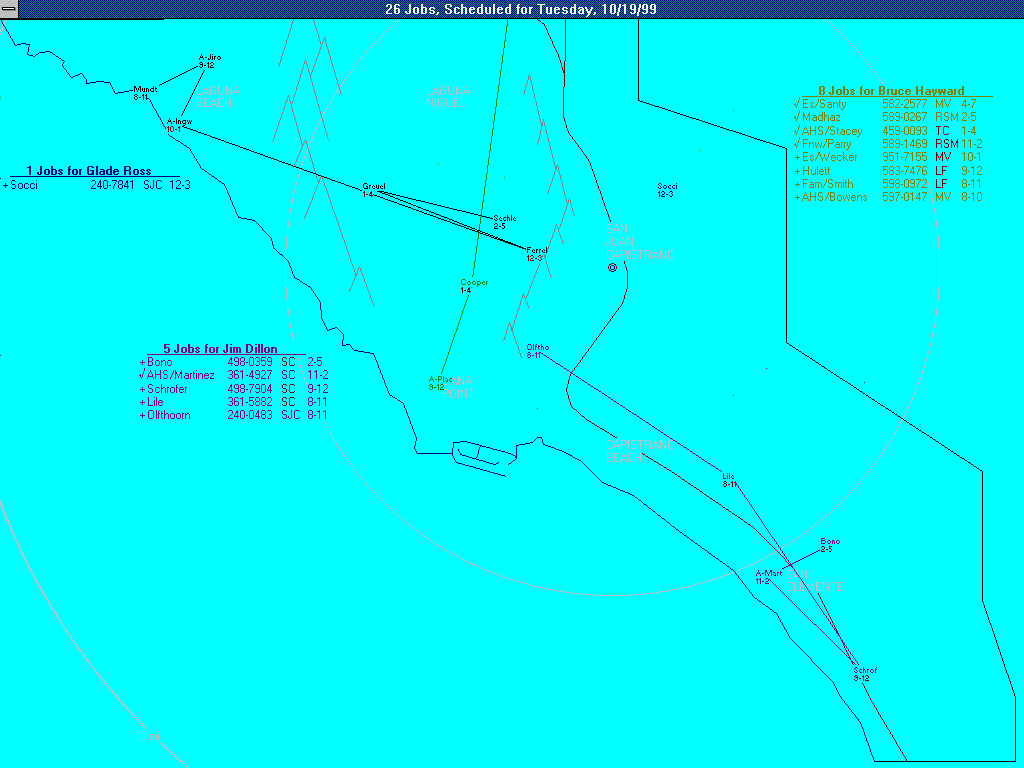Select the Ferrel job marker on map
The height and width of the screenshot is (768, 1024).
536,253
